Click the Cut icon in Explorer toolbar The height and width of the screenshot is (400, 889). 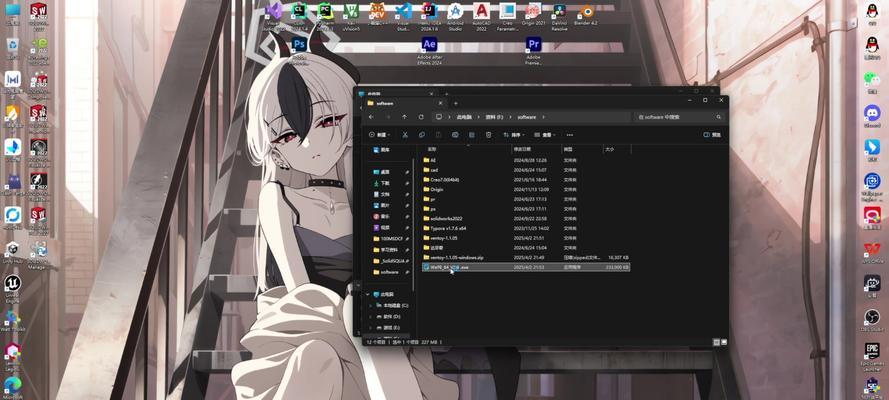(x=405, y=135)
